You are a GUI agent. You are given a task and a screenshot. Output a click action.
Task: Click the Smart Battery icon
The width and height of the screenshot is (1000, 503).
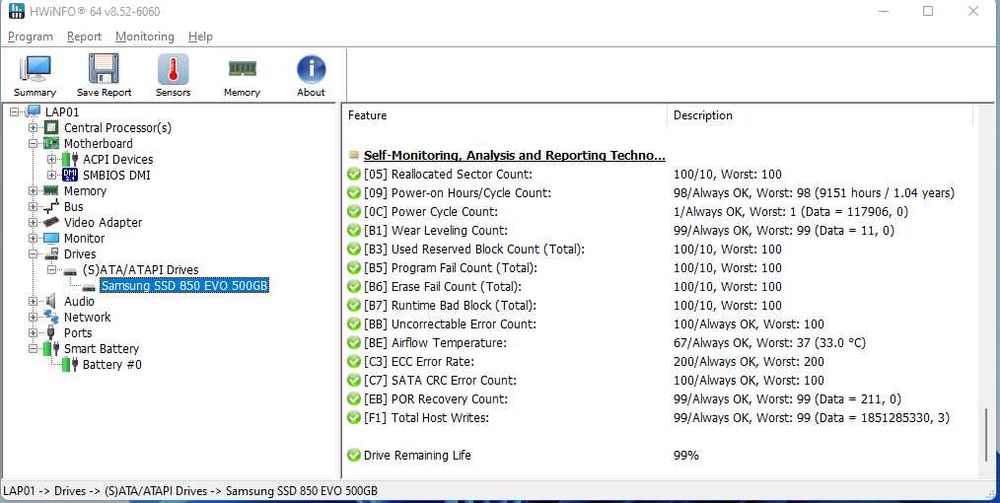[51, 349]
